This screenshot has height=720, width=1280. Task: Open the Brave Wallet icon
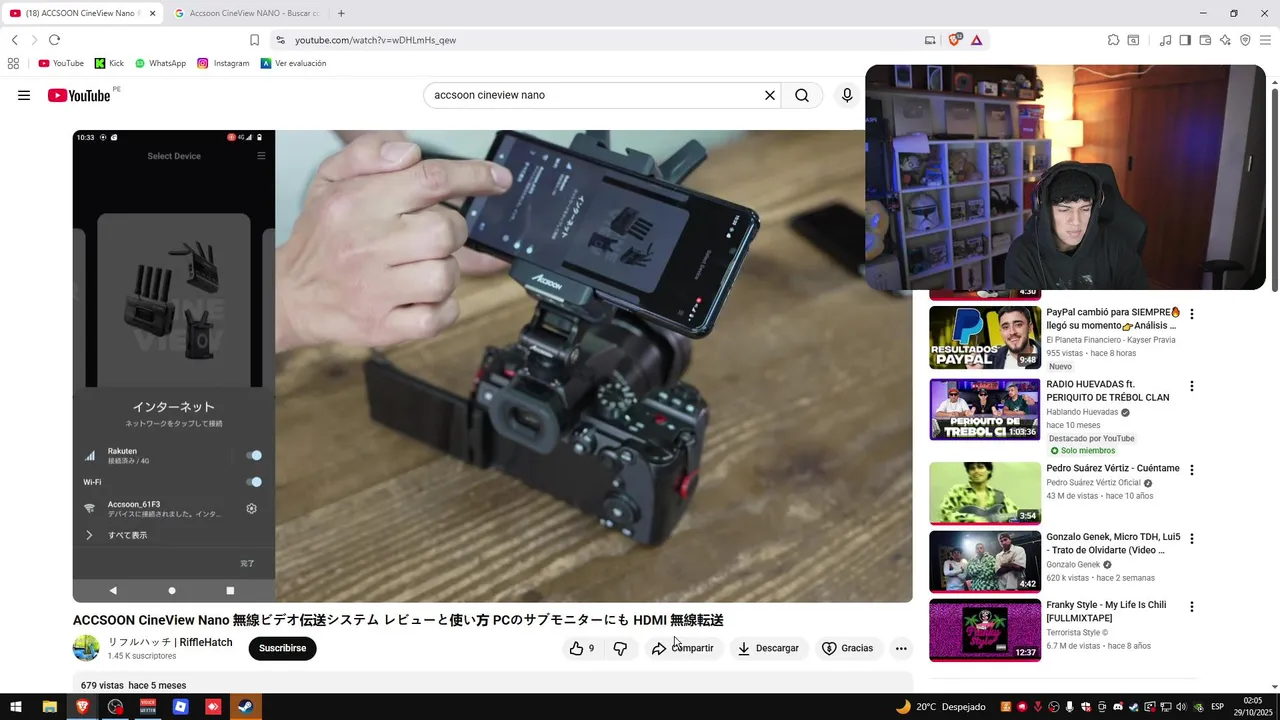pyautogui.click(x=1205, y=40)
